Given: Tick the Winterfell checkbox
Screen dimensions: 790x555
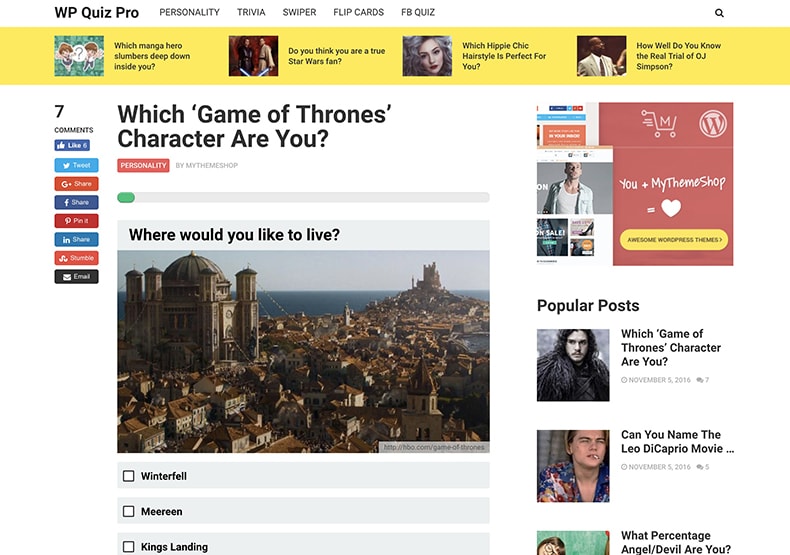Looking at the screenshot, I should click(x=128, y=476).
